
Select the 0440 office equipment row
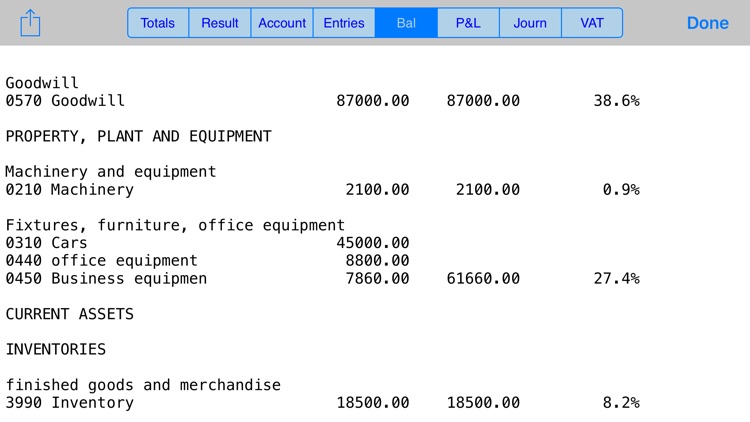[208, 261]
